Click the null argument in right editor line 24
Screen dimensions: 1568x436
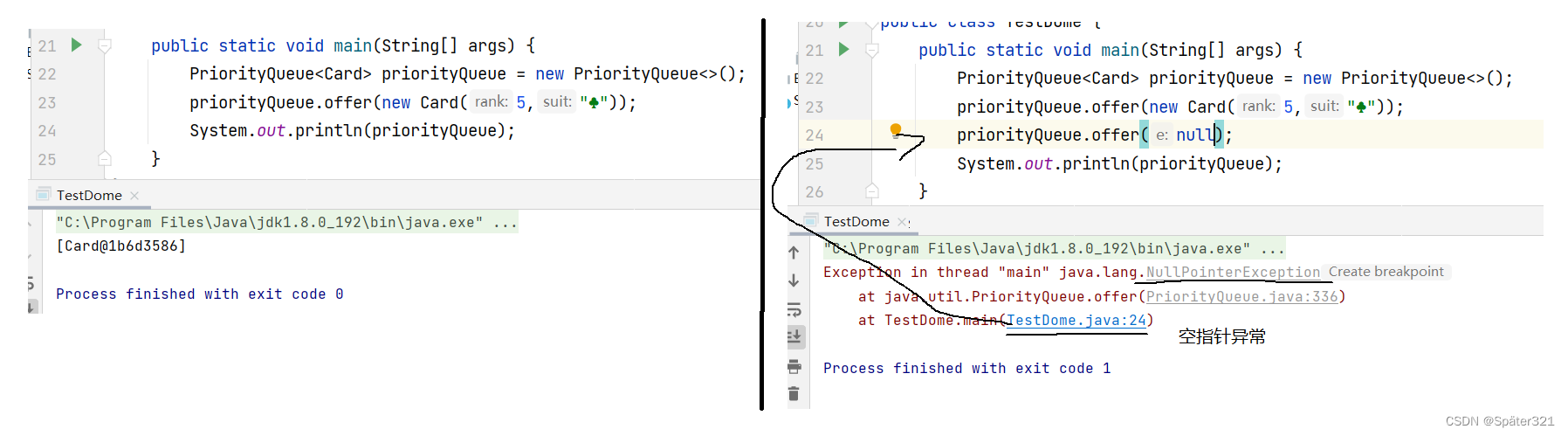point(1195,135)
